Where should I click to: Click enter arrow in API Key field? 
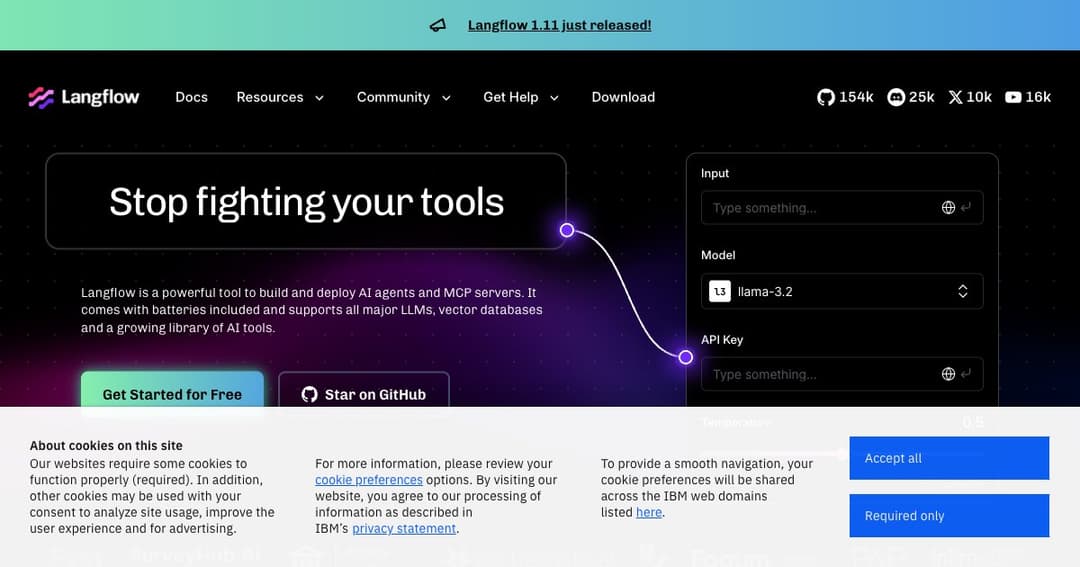(x=966, y=374)
